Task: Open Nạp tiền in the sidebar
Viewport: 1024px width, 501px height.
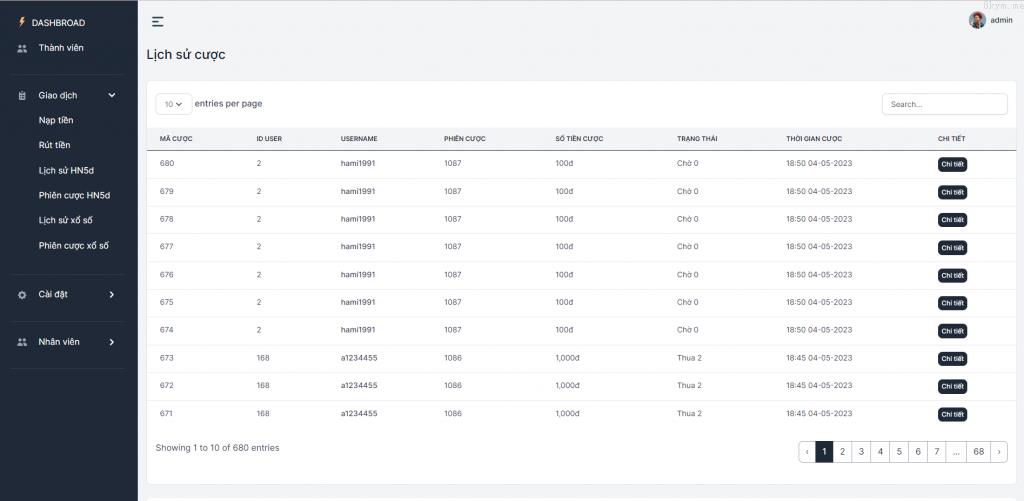Action: pyautogui.click(x=56, y=120)
